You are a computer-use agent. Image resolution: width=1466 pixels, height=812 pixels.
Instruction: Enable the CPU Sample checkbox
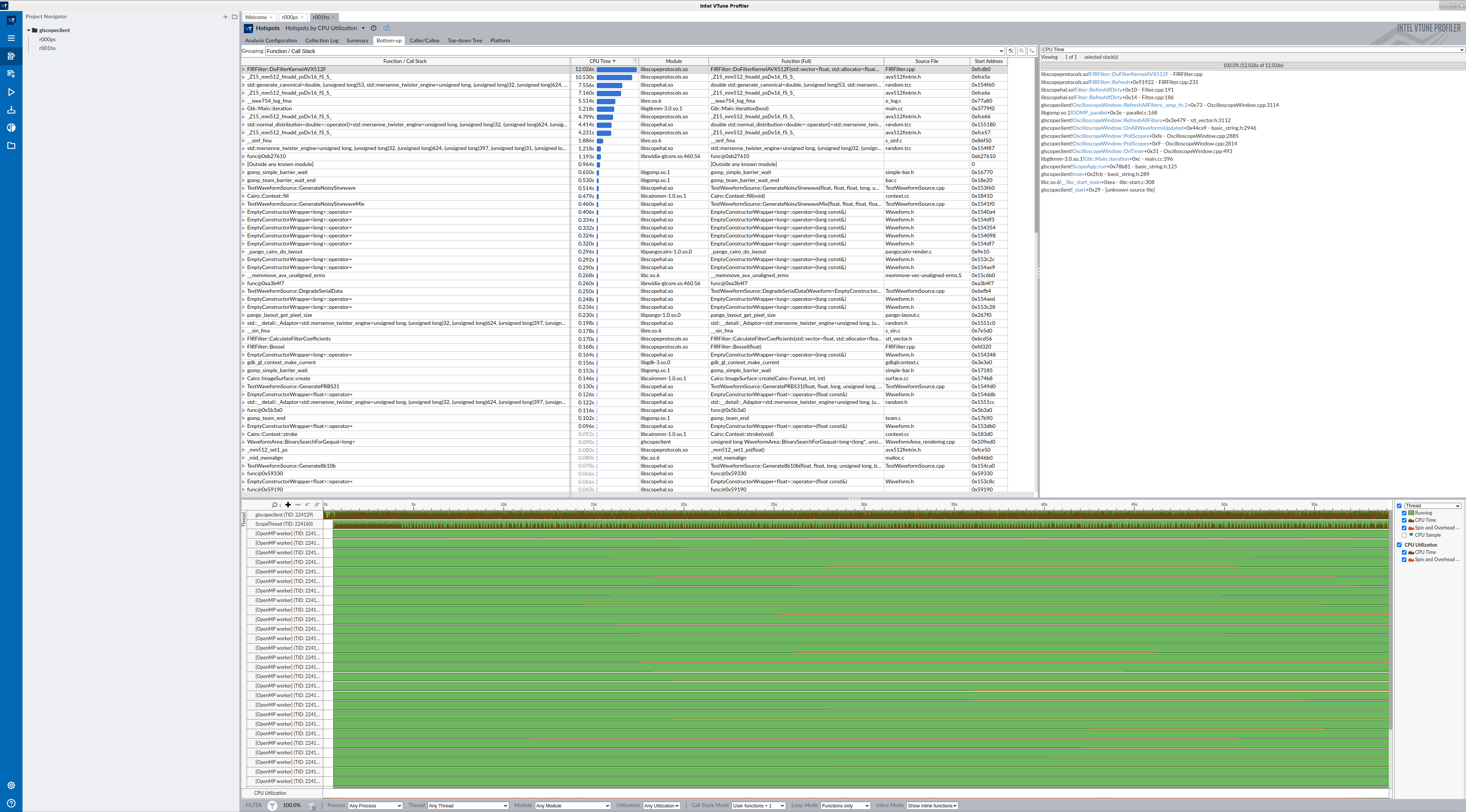(x=1404, y=536)
